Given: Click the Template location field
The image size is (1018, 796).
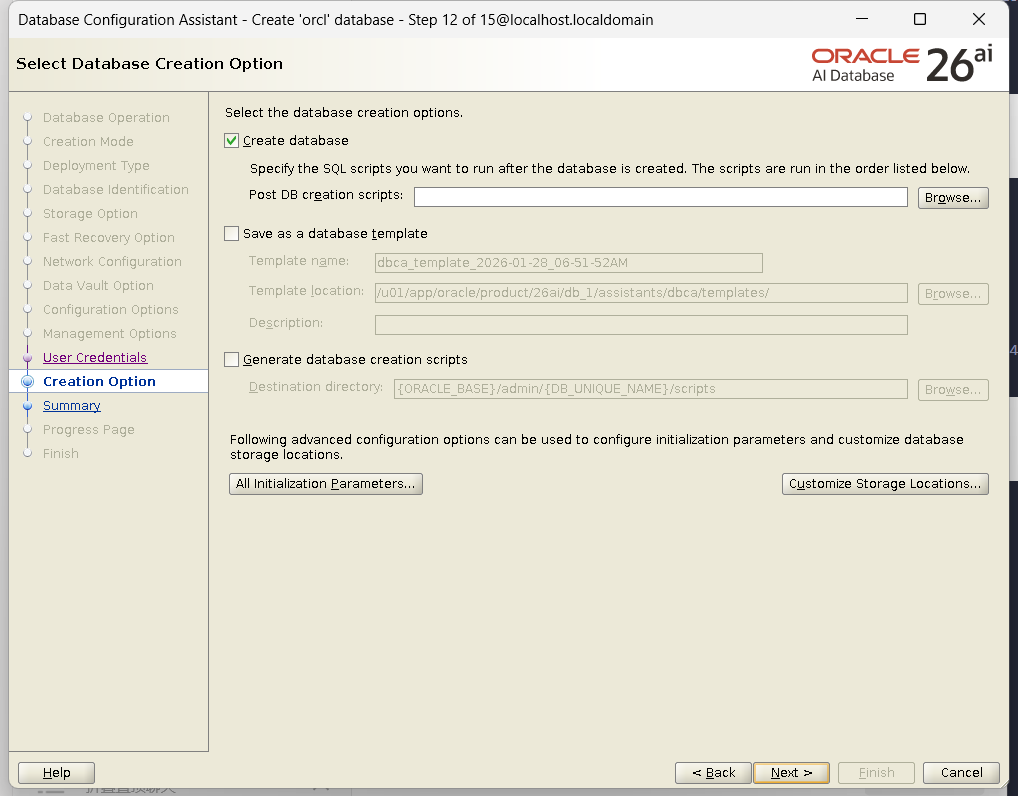Looking at the screenshot, I should click(x=641, y=293).
